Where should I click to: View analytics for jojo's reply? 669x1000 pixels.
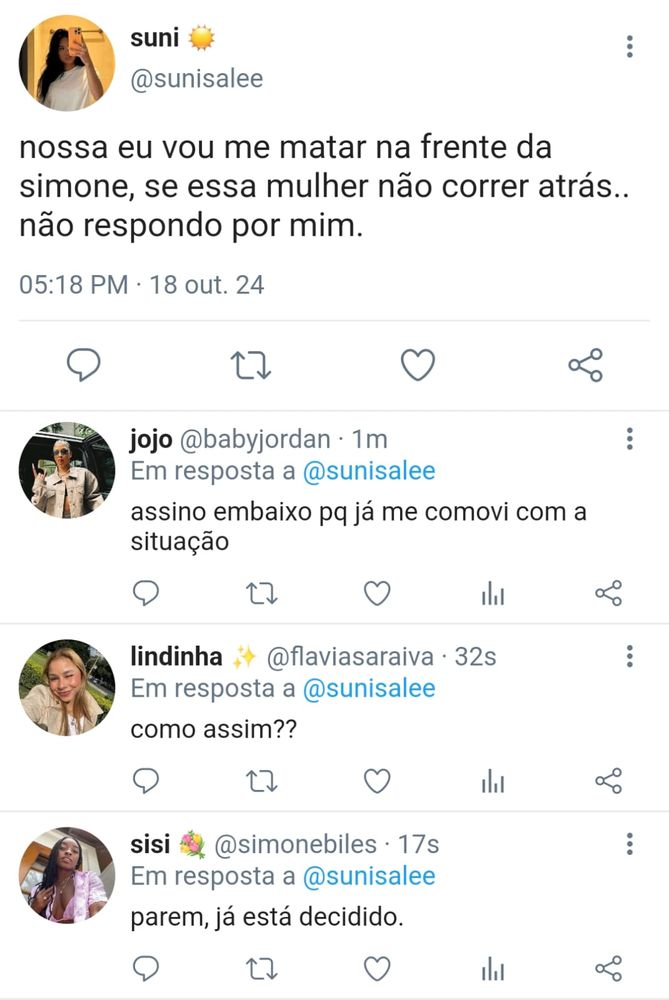pos(493,594)
